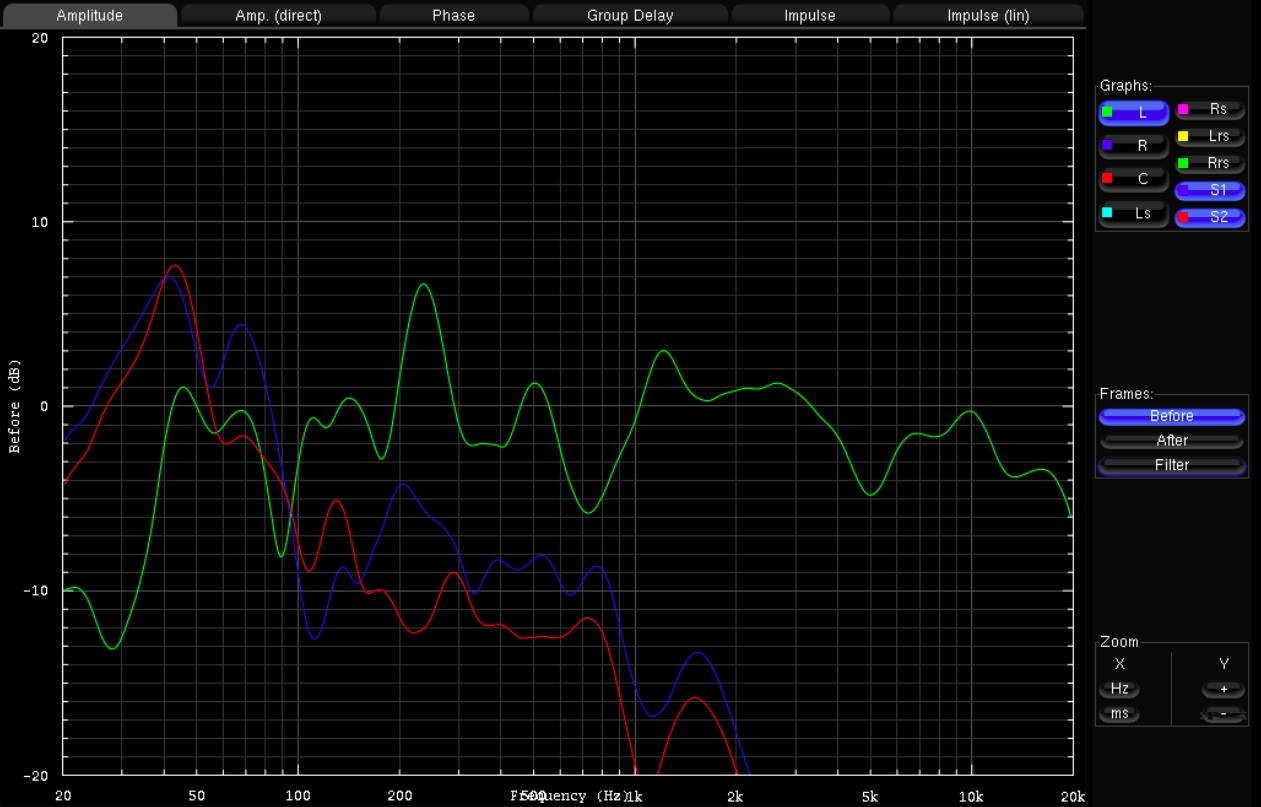Toggle the L channel graph

(x=1133, y=112)
